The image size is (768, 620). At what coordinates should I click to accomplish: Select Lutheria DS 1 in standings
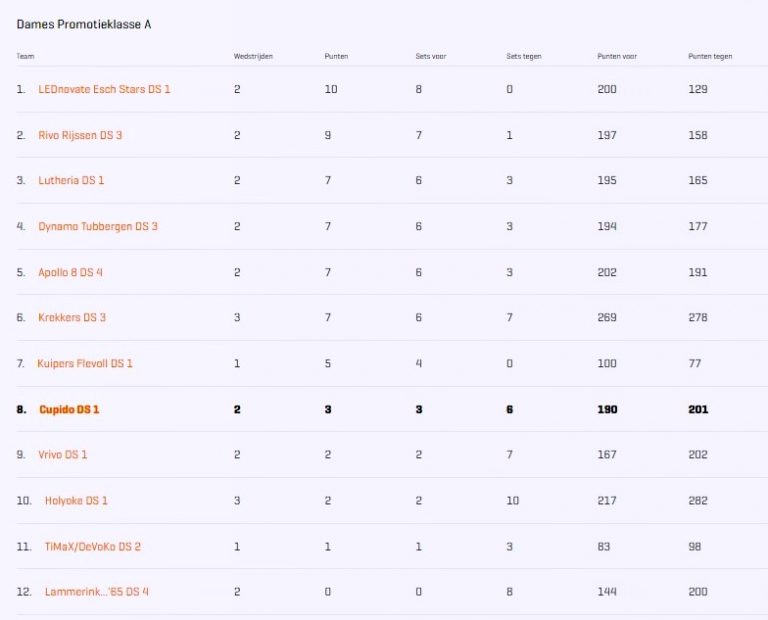71,181
